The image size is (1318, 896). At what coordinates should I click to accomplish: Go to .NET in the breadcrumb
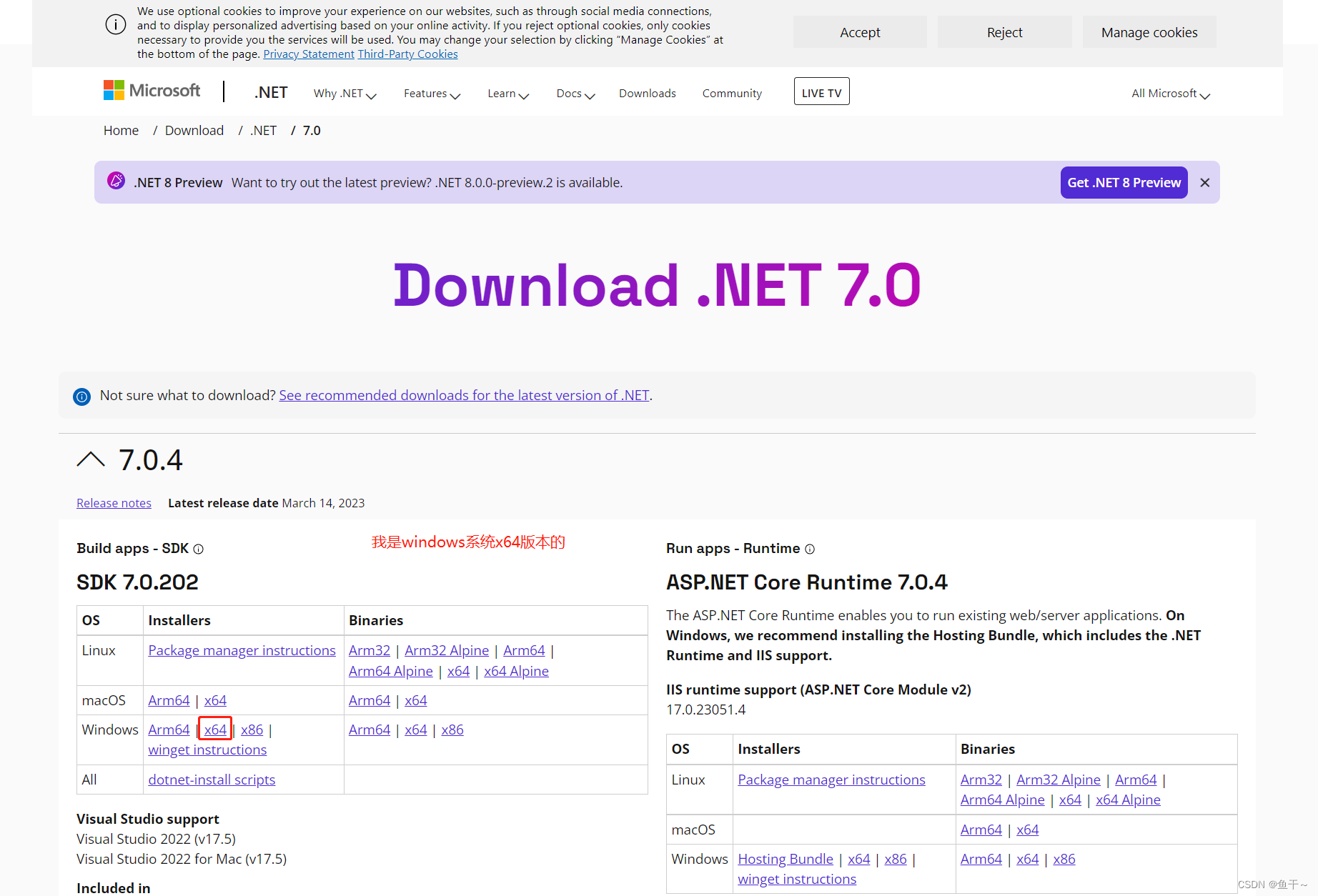coord(264,131)
